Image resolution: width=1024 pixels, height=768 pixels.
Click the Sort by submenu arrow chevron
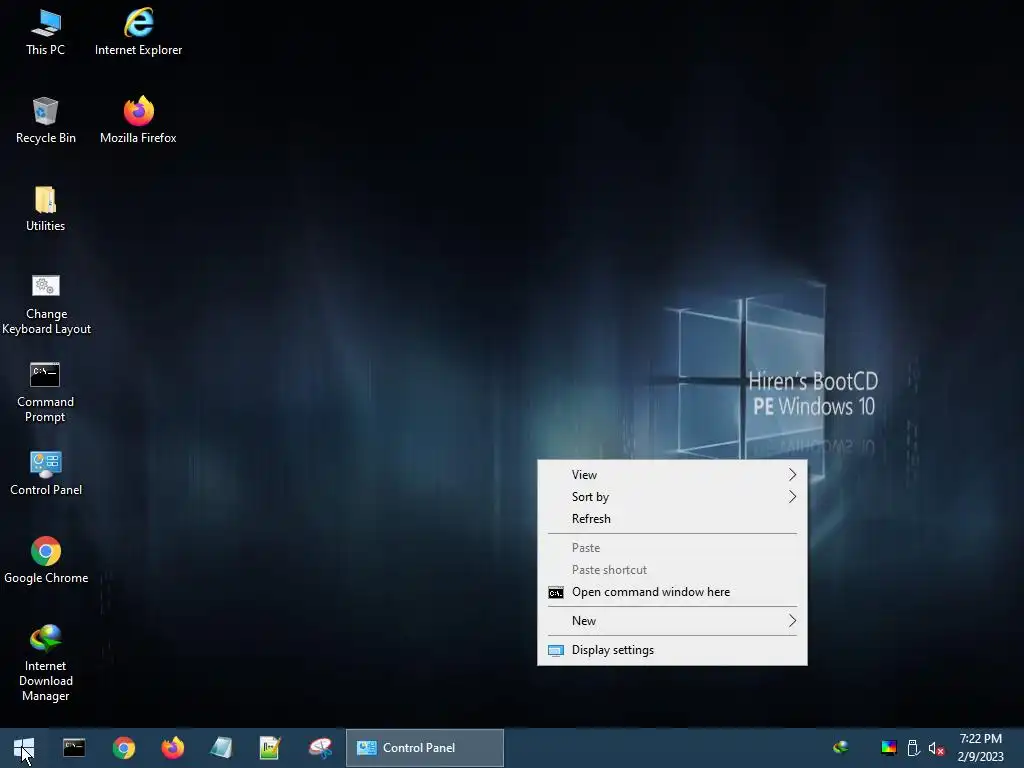[792, 497]
